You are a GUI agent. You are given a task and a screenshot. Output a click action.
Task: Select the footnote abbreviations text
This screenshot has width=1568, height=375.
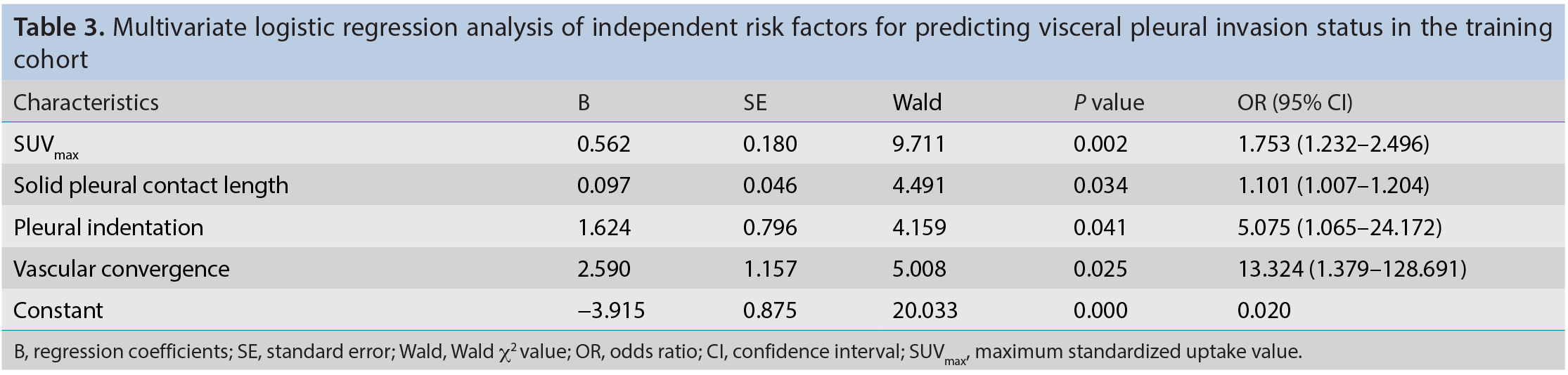pyautogui.click(x=658, y=352)
